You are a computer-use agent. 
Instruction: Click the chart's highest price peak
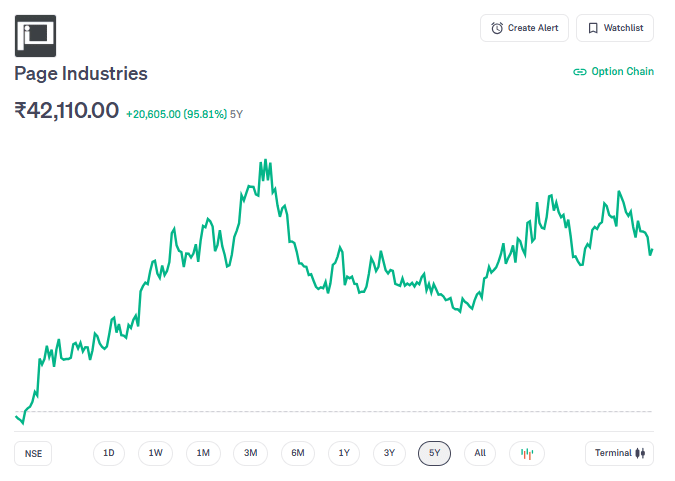coord(267,160)
